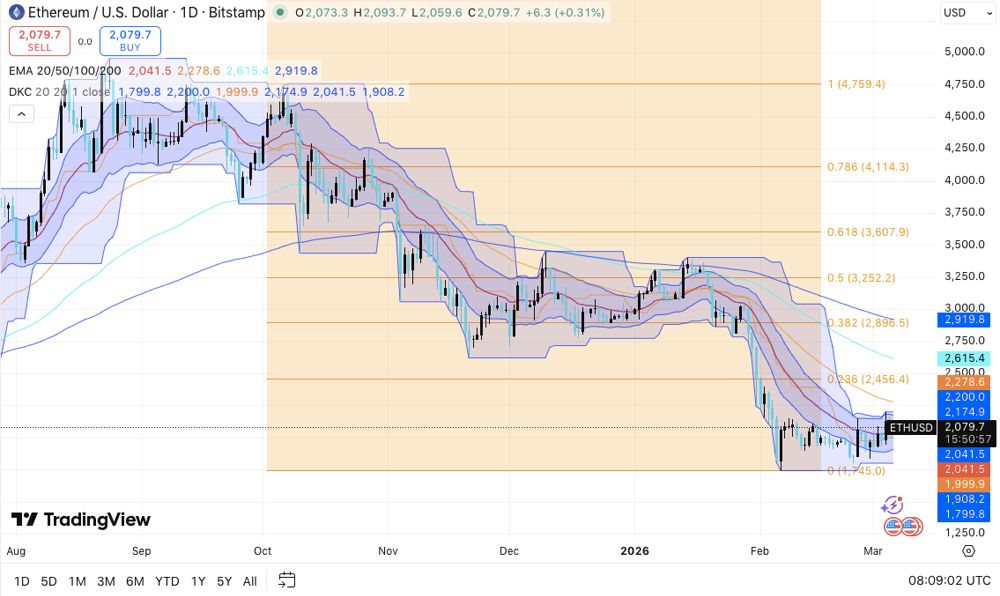Image resolution: width=1000 pixels, height=596 pixels.
Task: Select the 6M time range
Action: [x=135, y=581]
